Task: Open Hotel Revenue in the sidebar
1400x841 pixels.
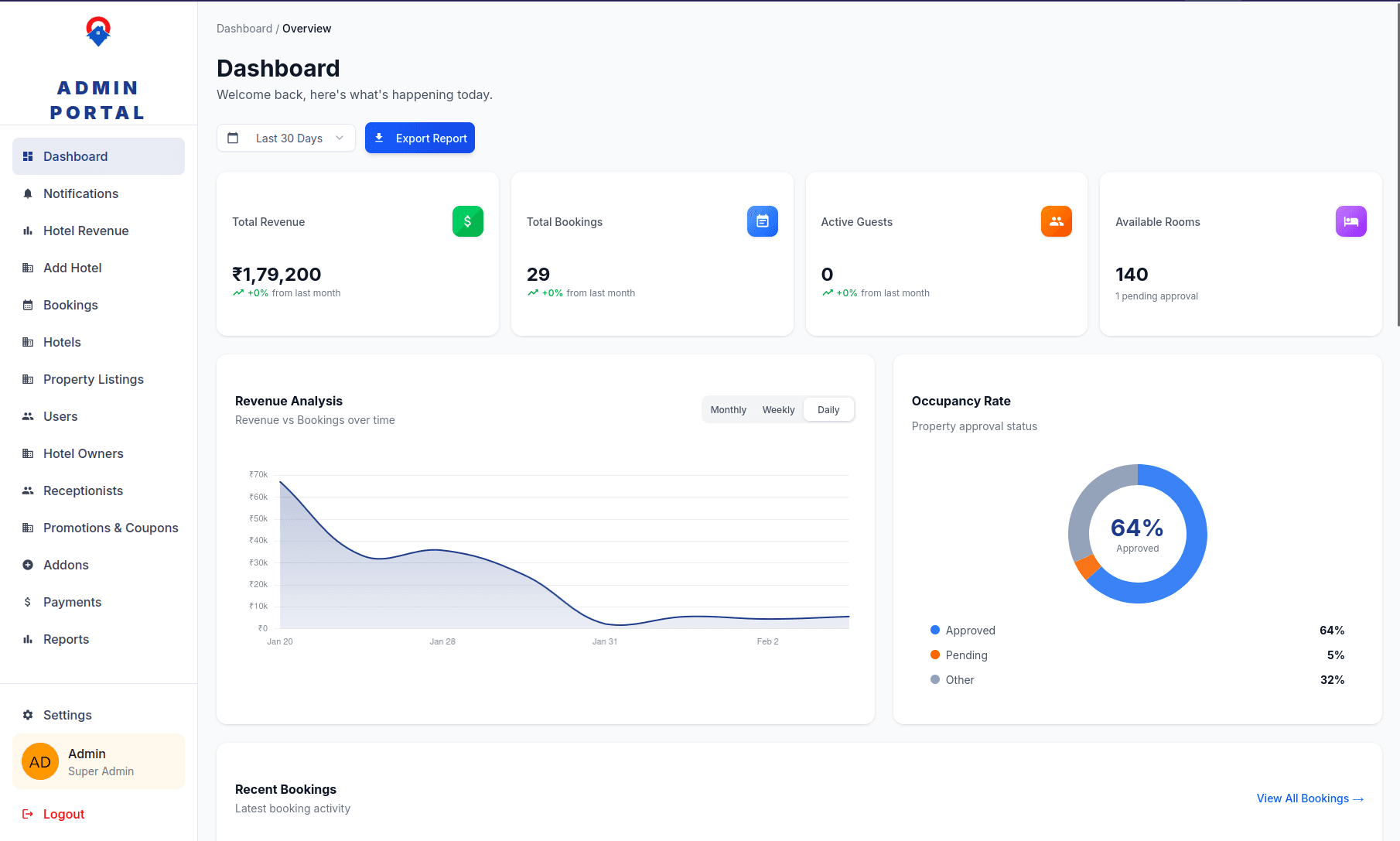Action: point(86,231)
